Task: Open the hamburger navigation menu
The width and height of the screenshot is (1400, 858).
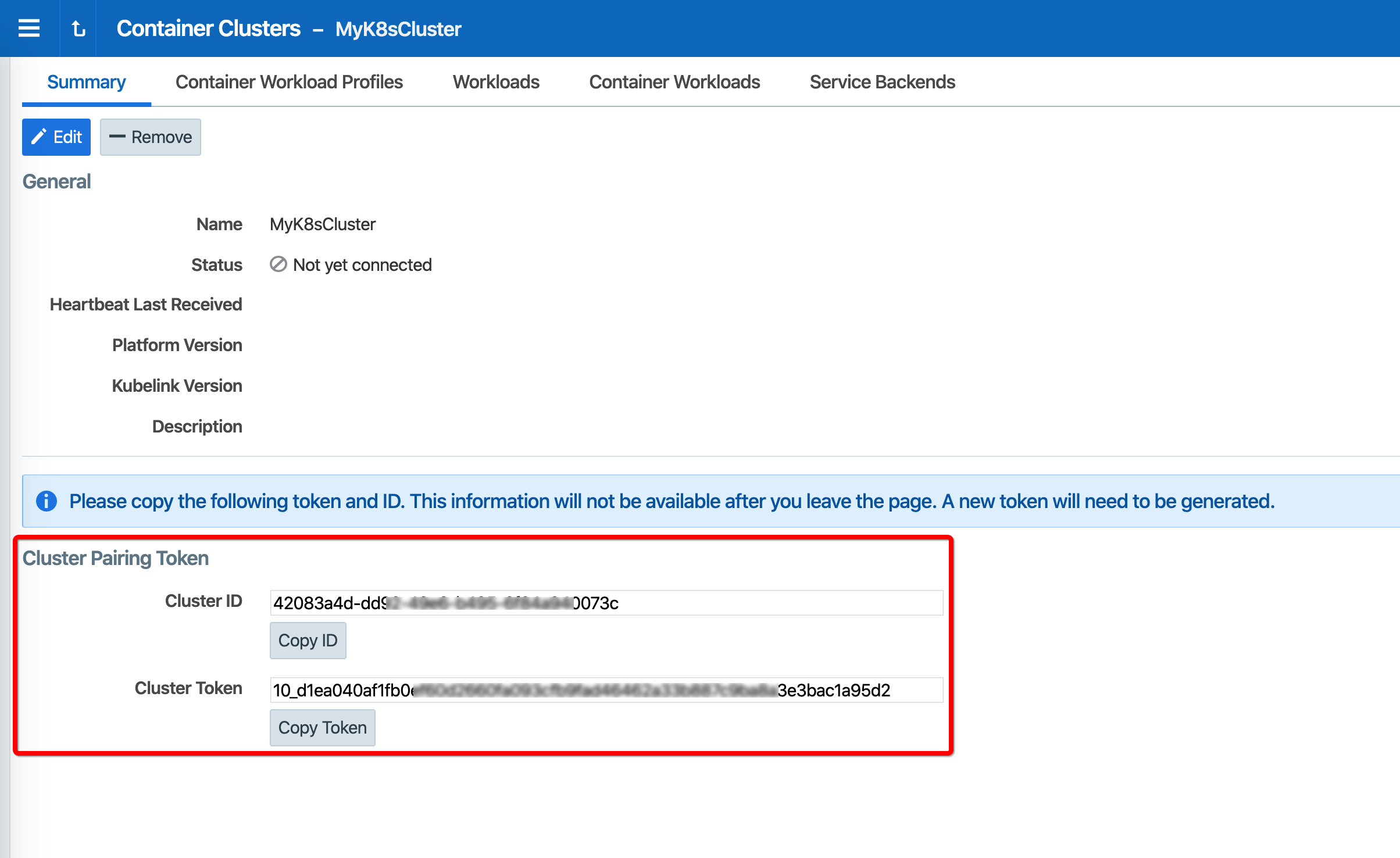Action: click(29, 27)
